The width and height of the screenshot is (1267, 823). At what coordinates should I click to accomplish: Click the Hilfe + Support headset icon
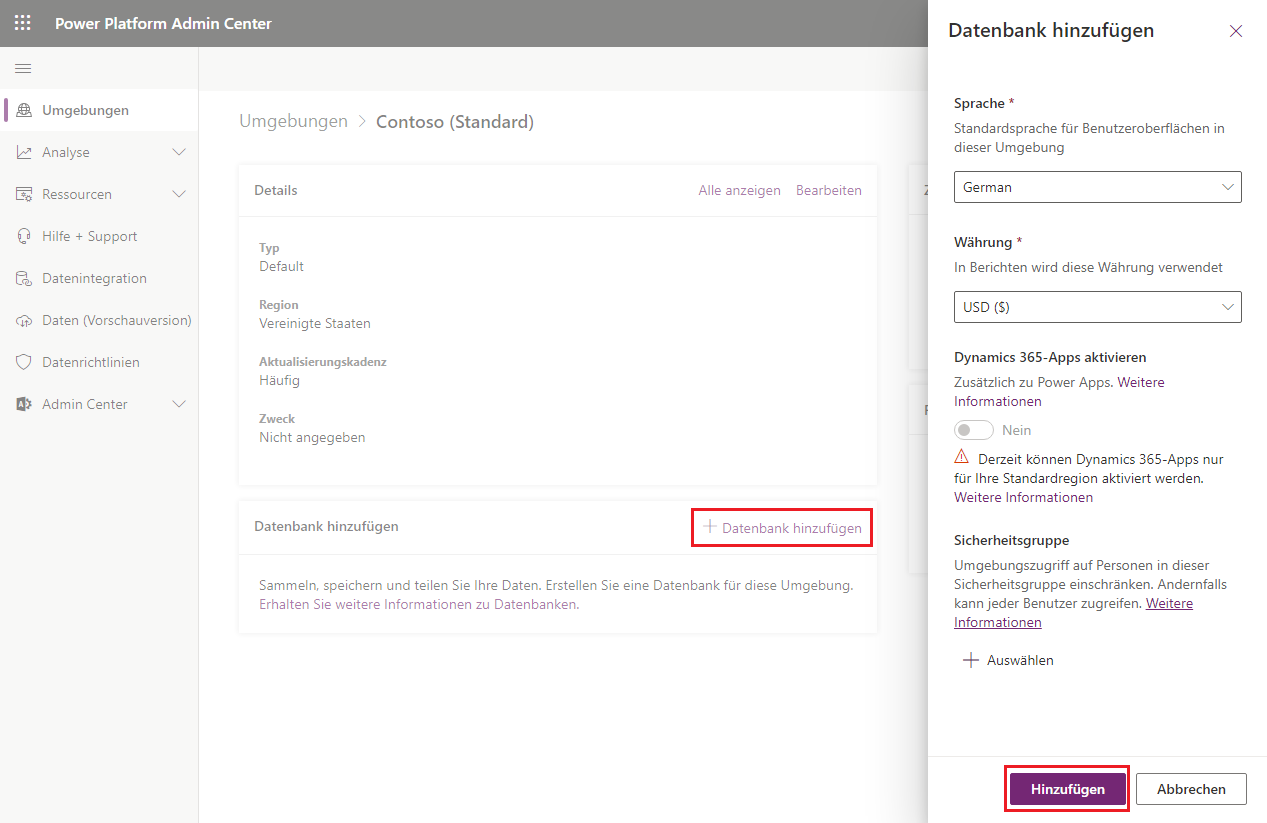tap(24, 236)
